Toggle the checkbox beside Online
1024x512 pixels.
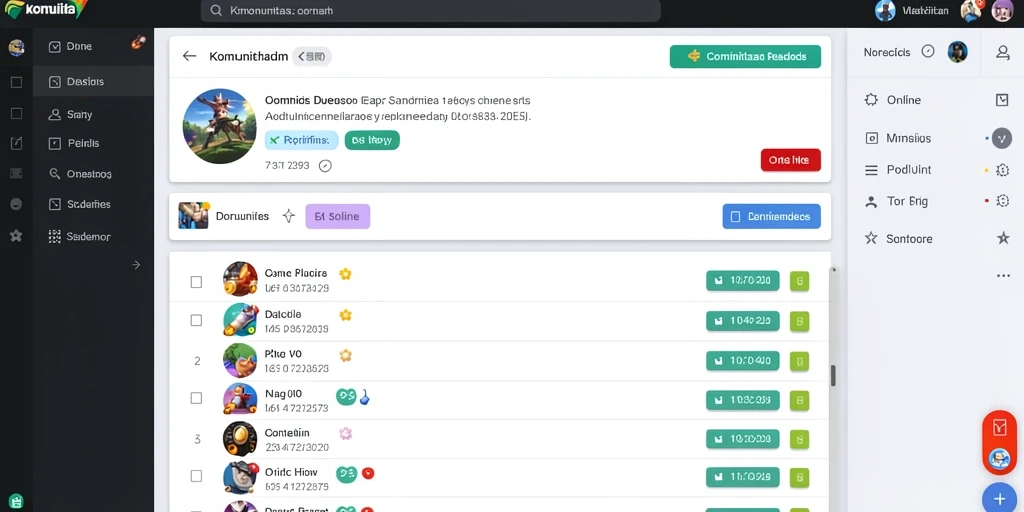1002,100
